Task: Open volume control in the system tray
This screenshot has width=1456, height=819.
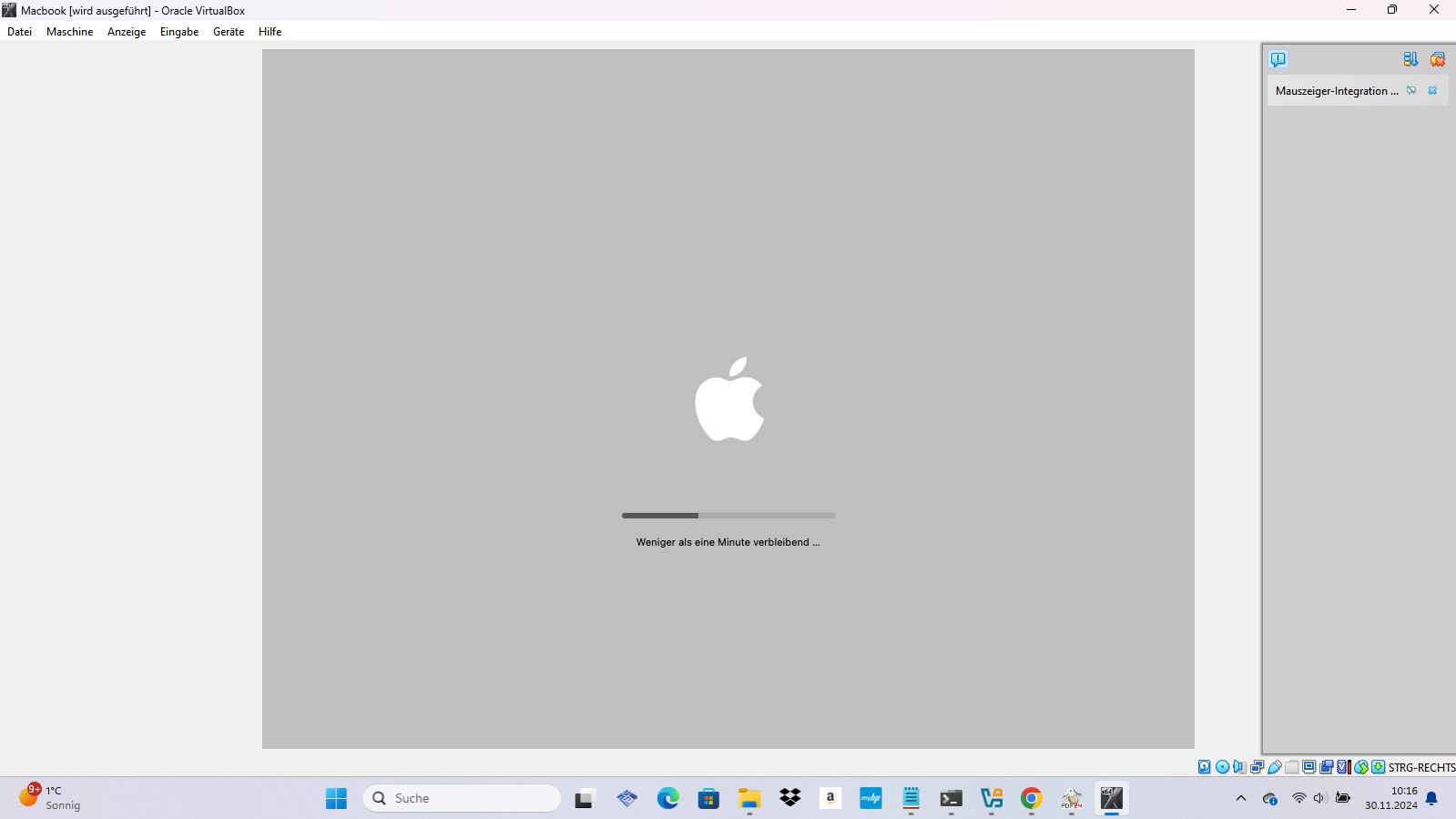Action: pos(1319,798)
